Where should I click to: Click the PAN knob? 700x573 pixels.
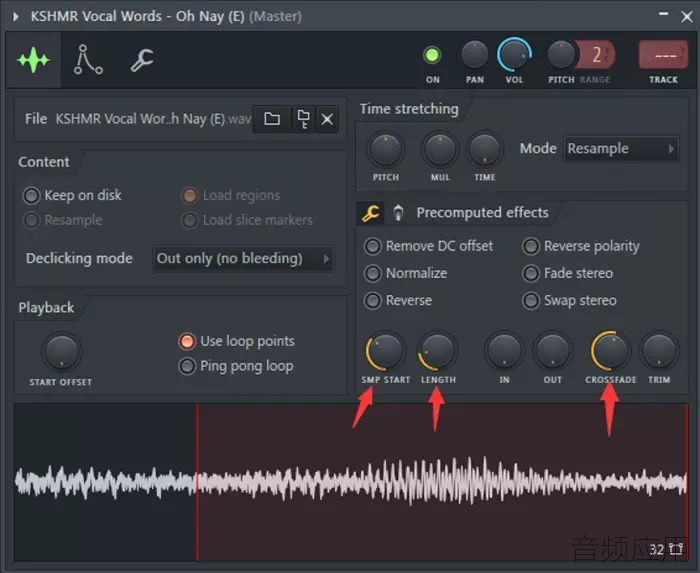(x=474, y=54)
